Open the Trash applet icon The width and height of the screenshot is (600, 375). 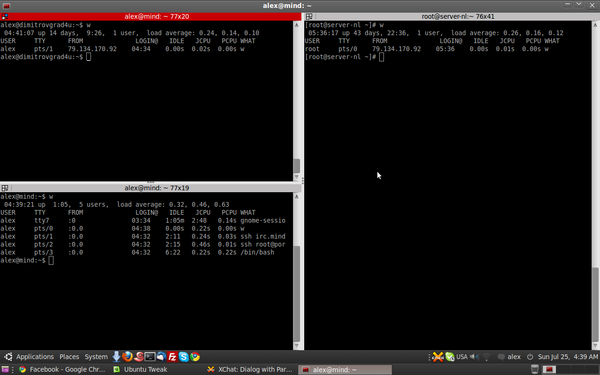coord(535,369)
